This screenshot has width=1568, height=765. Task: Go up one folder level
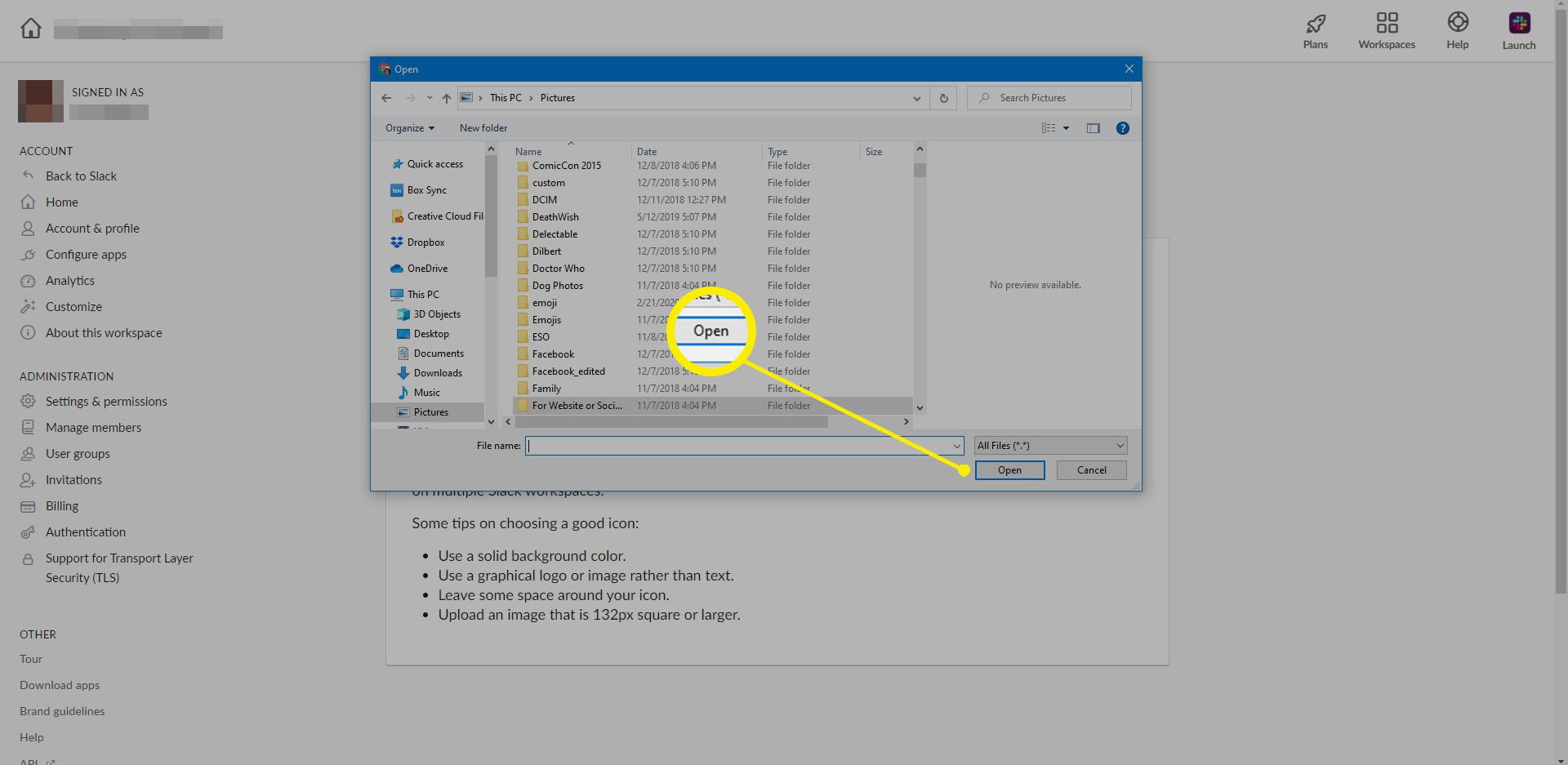pos(446,98)
